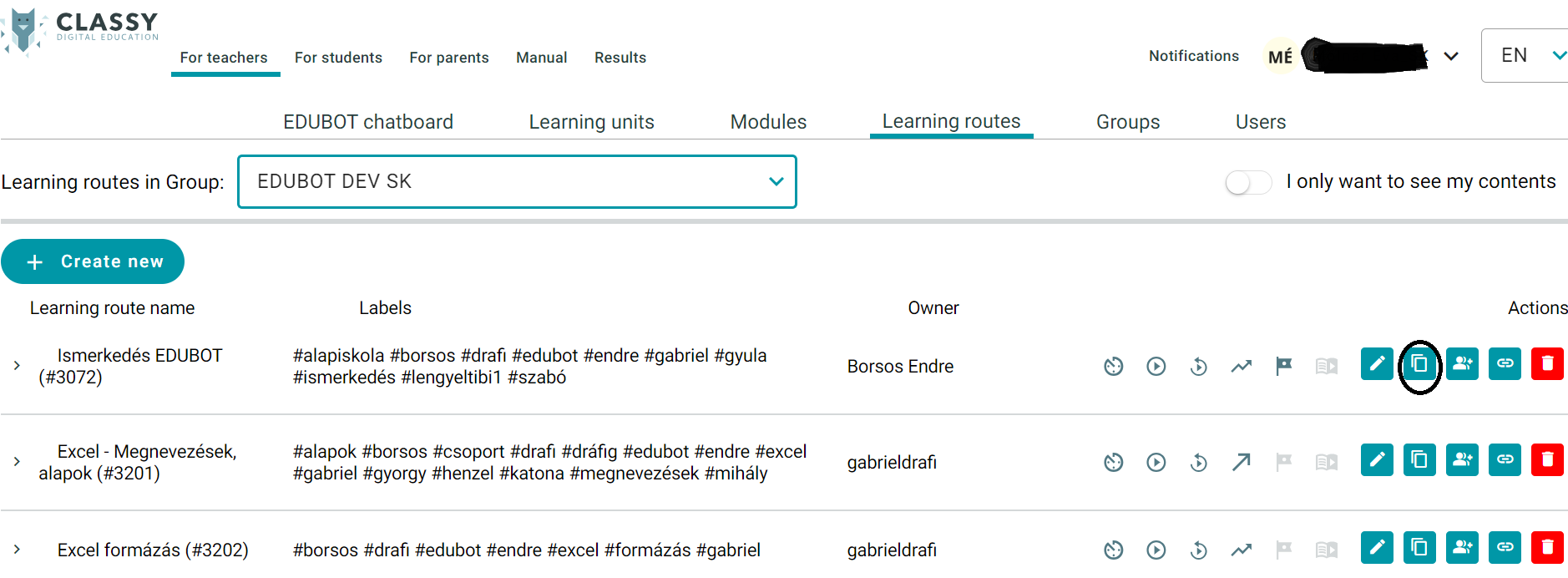Switch to the Learning units tab

591,122
